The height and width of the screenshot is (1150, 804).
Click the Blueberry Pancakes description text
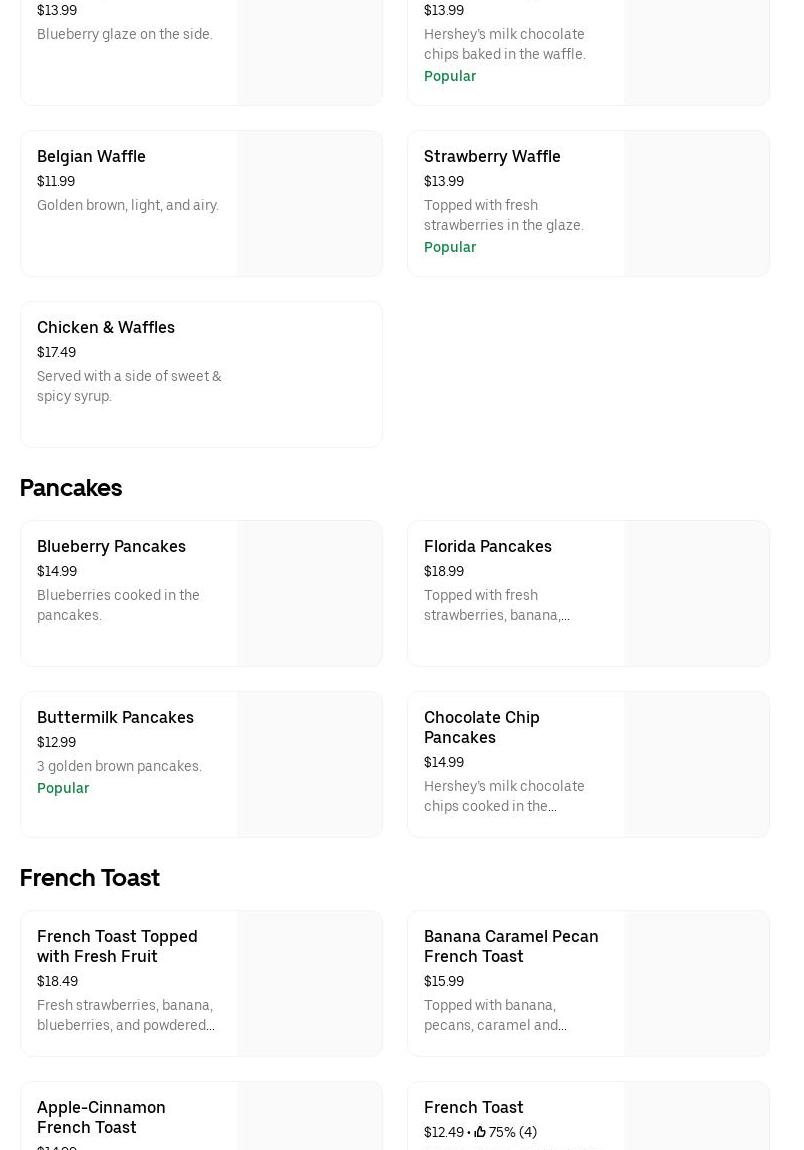pos(118,605)
